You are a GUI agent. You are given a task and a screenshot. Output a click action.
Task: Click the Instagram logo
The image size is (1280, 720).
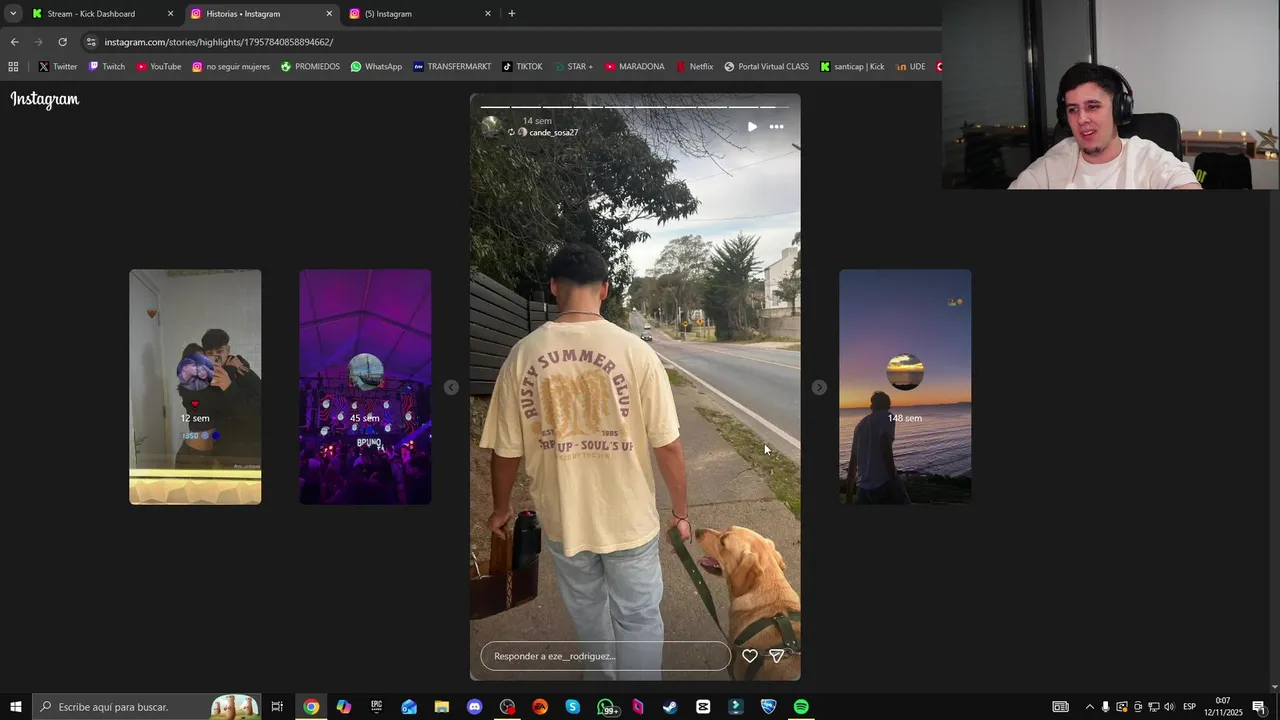click(x=45, y=99)
